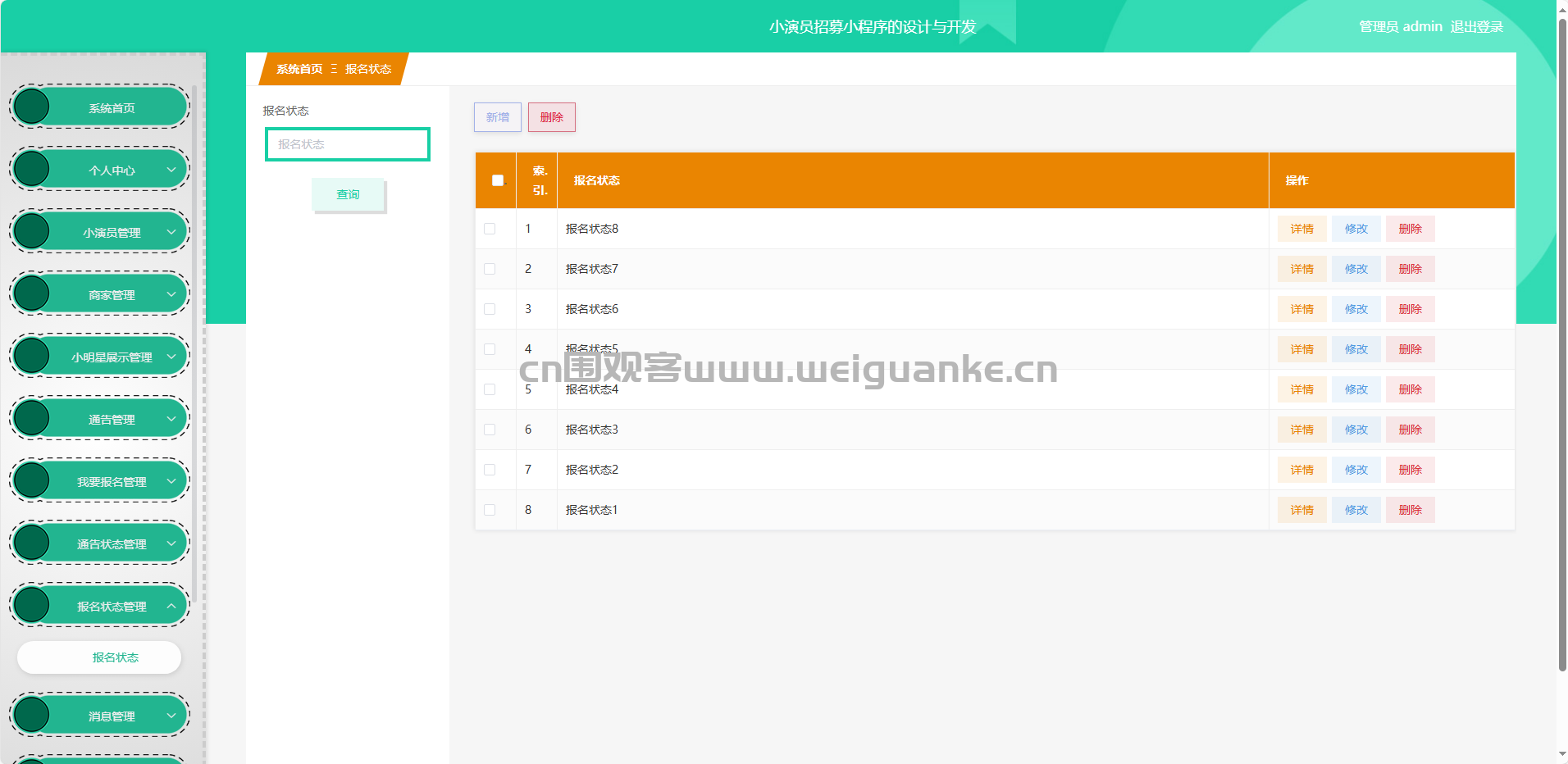This screenshot has width=1568, height=764.
Task: Click 修改 for row 报名状态2
Action: (x=1356, y=470)
